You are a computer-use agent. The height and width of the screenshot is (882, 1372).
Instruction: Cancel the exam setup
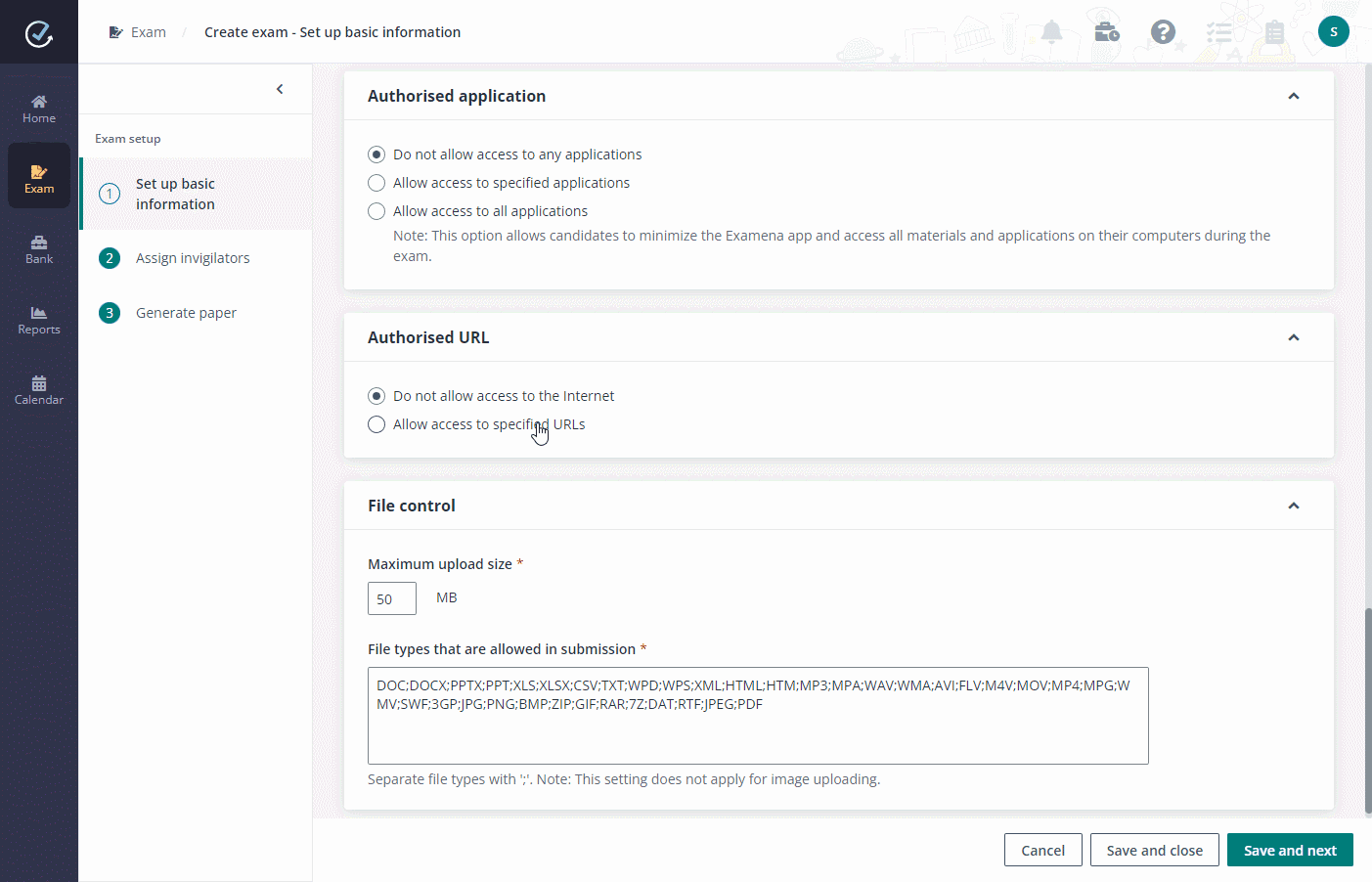[1042, 850]
